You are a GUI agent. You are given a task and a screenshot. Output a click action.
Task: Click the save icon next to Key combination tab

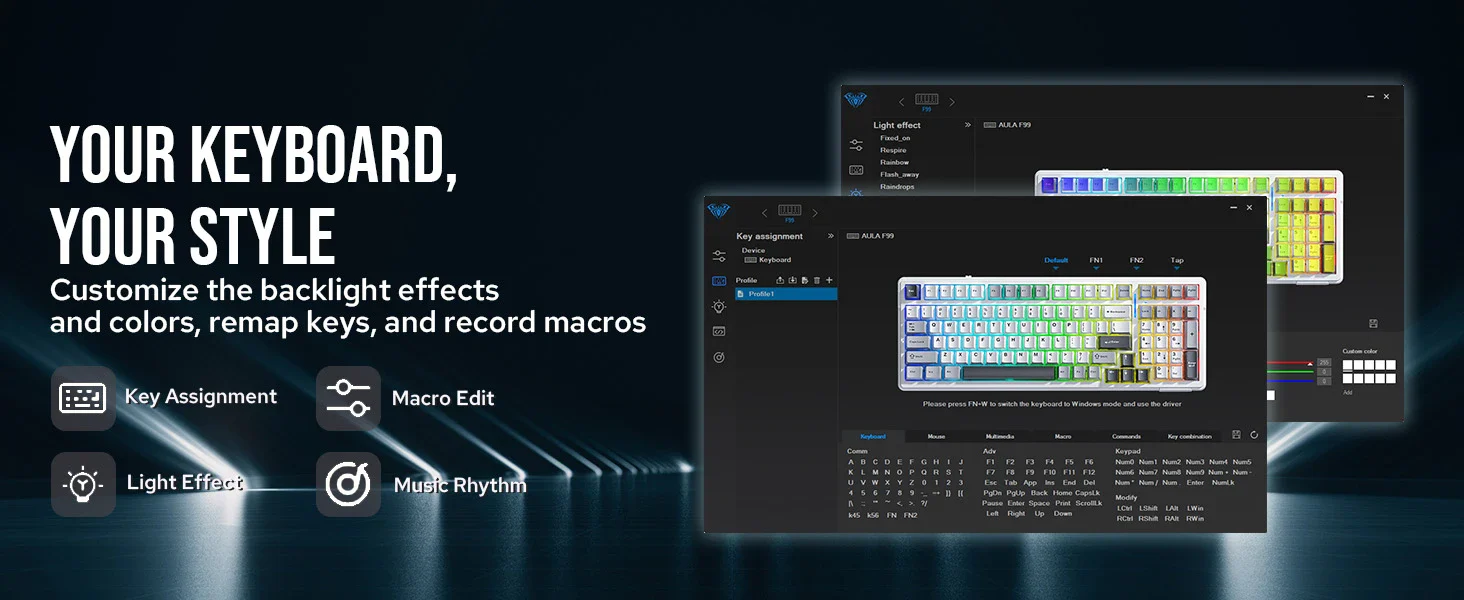[1237, 435]
